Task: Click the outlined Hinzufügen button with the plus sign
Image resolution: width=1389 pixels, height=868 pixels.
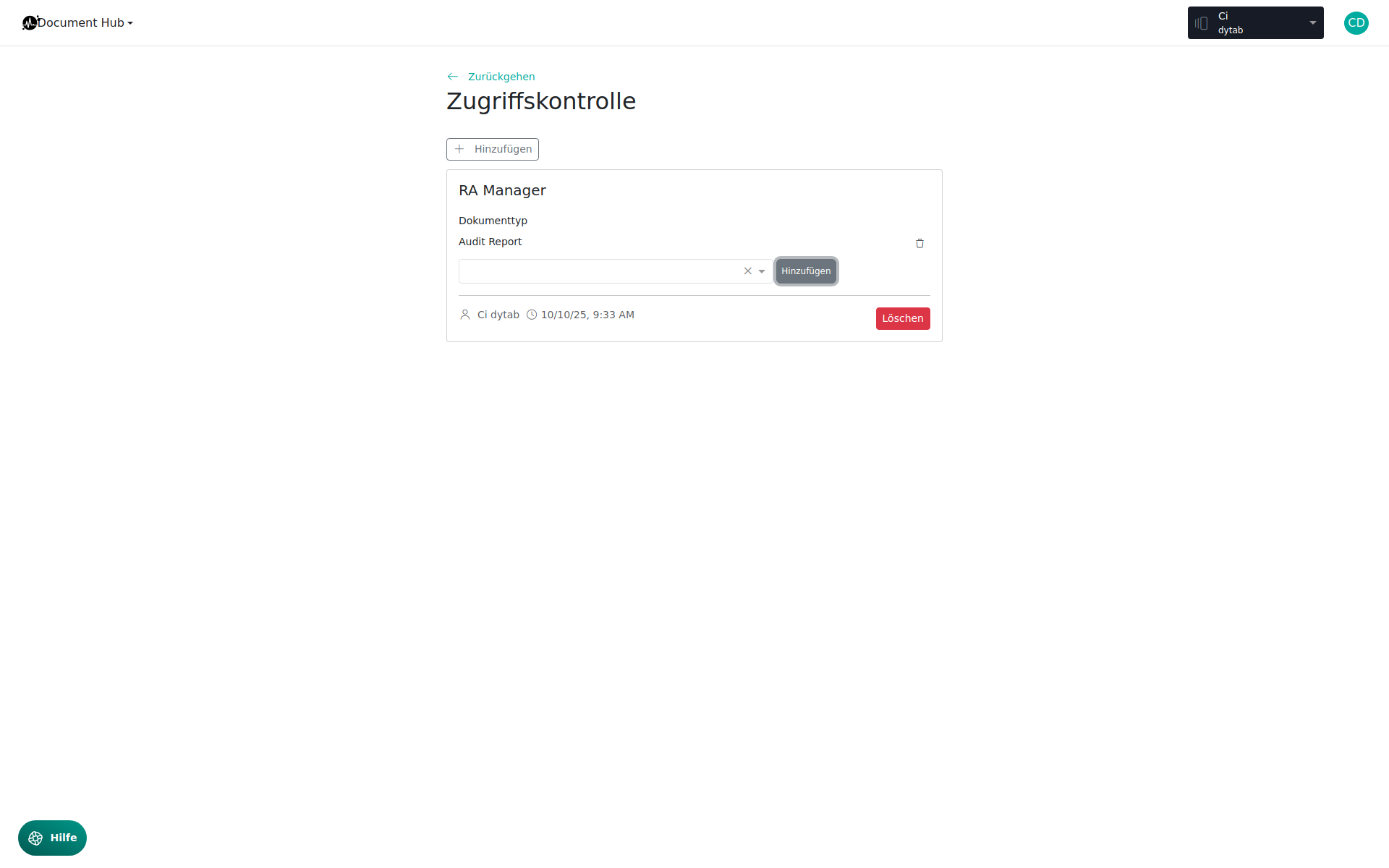Action: pyautogui.click(x=493, y=150)
